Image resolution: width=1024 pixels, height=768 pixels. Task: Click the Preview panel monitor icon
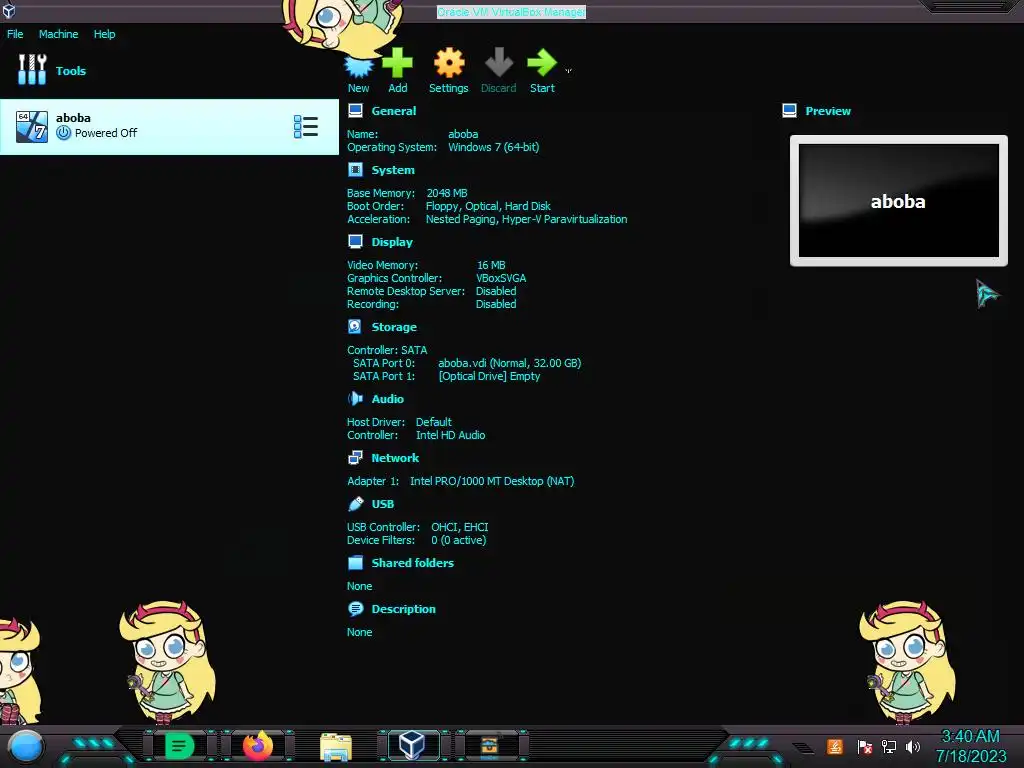click(x=790, y=111)
